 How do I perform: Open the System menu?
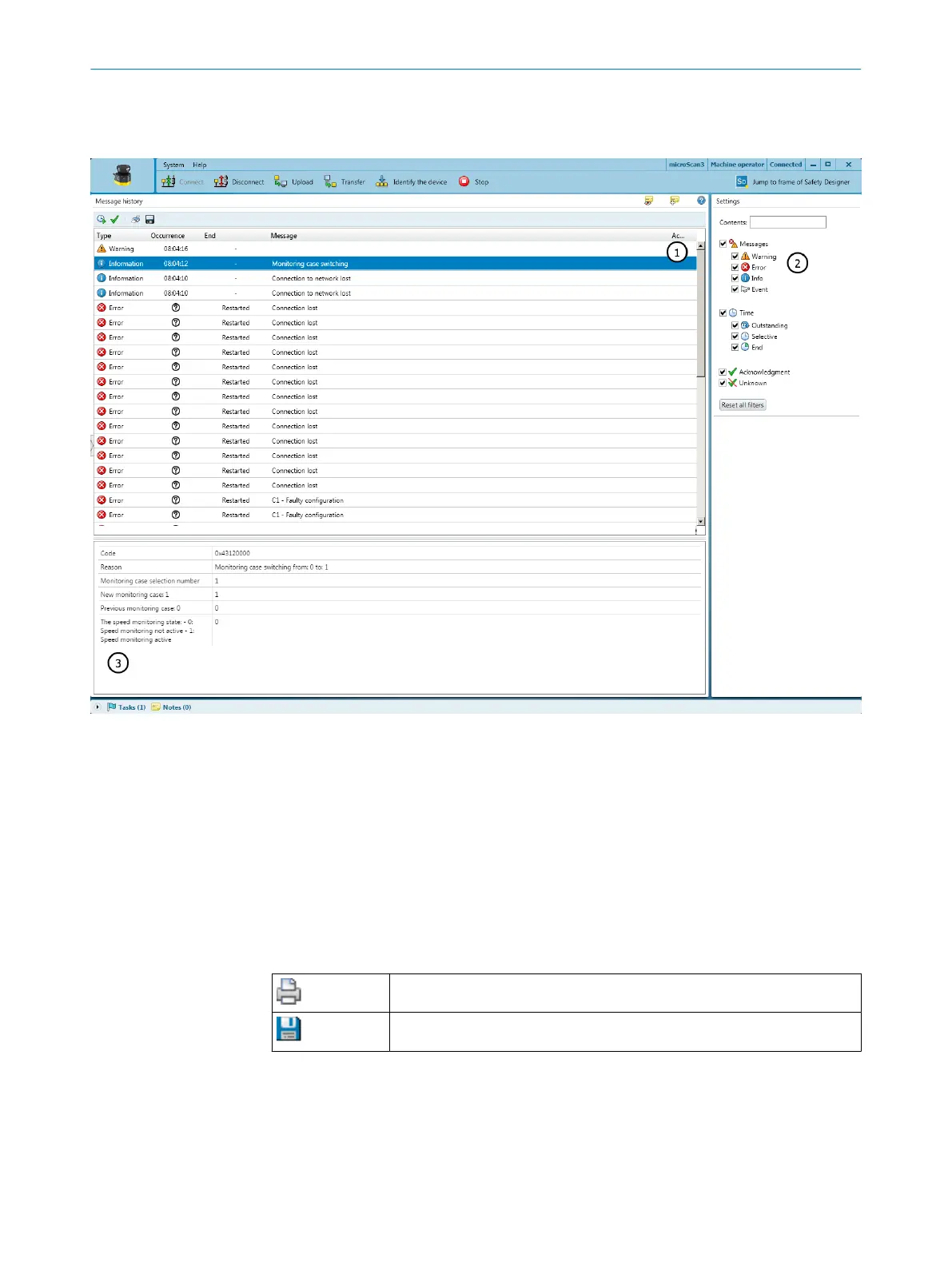pos(173,165)
